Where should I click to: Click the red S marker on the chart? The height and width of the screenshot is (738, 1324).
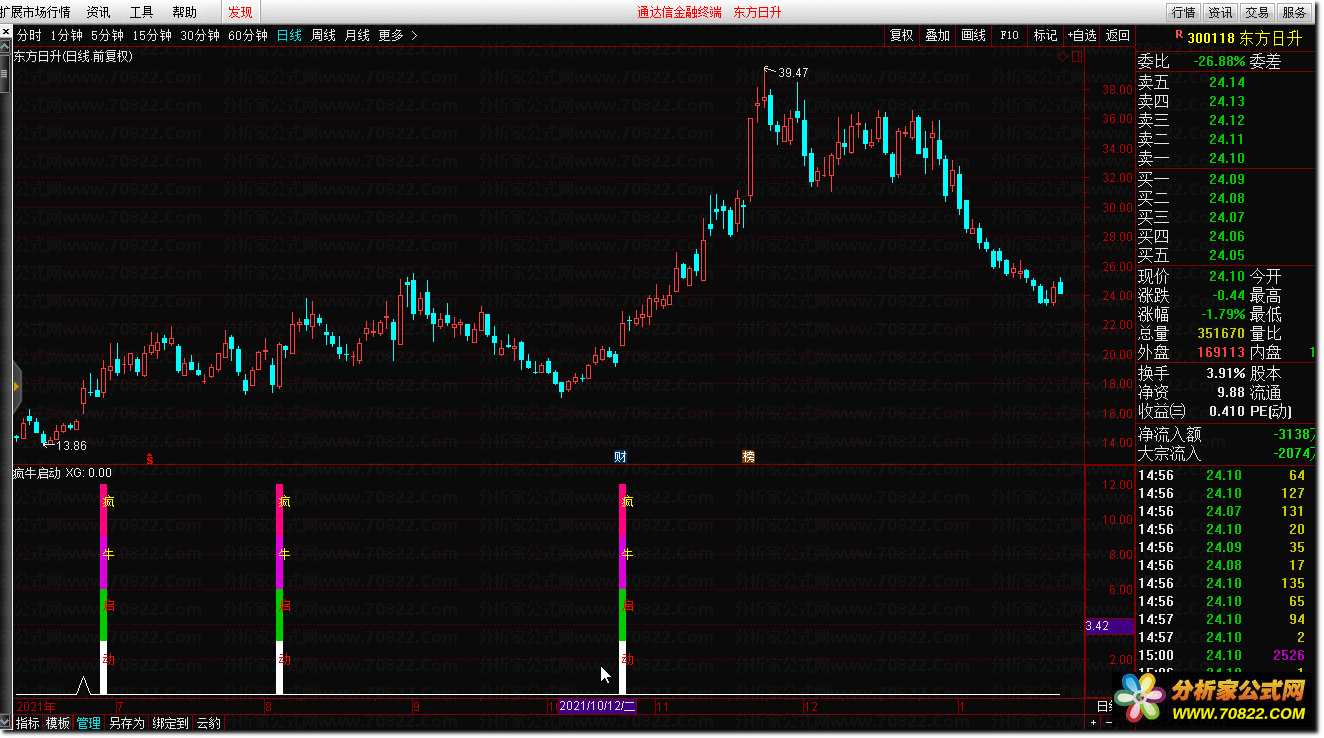[x=150, y=459]
